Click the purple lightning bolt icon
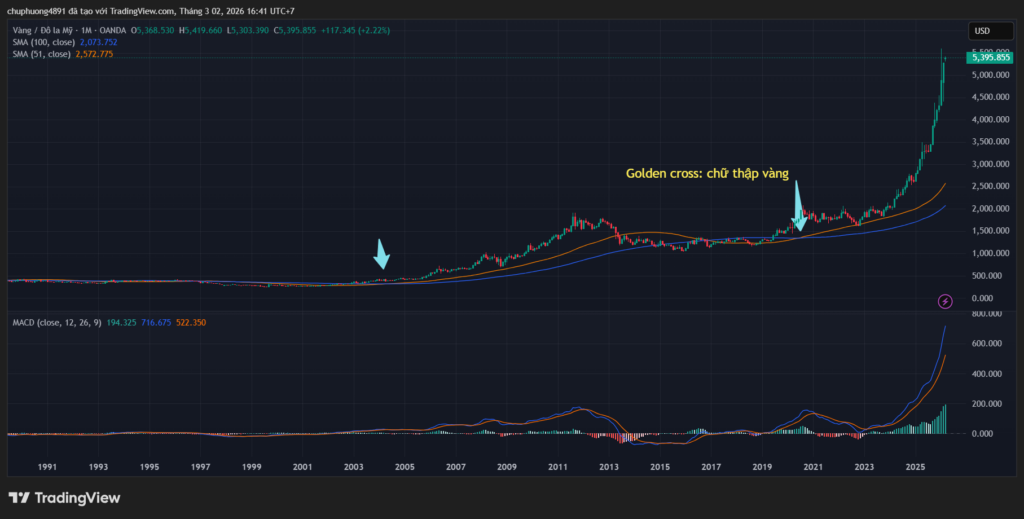 coord(944,301)
